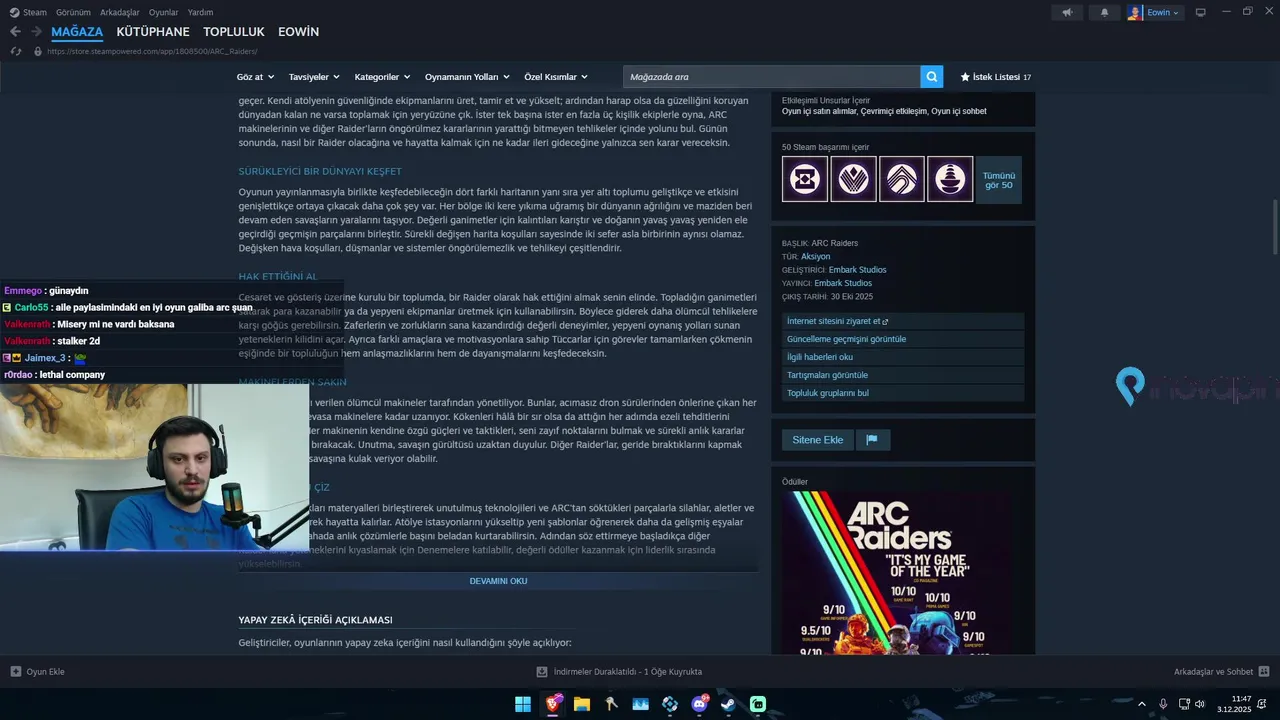1280x720 pixels.
Task: Click the Embark Studios publisher link
Action: tap(843, 283)
